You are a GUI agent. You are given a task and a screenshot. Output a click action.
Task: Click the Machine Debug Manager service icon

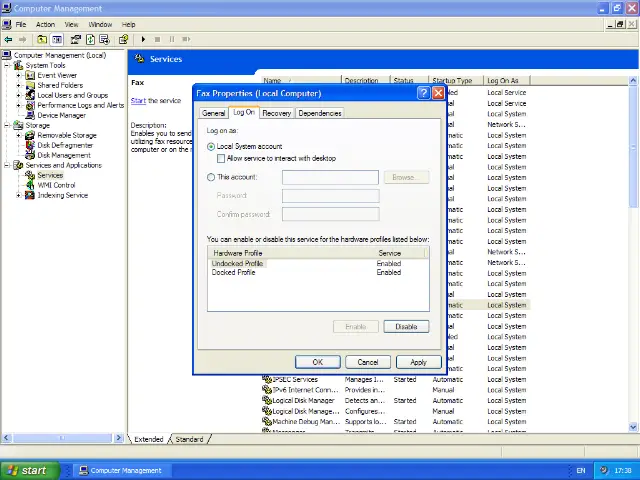(267, 422)
